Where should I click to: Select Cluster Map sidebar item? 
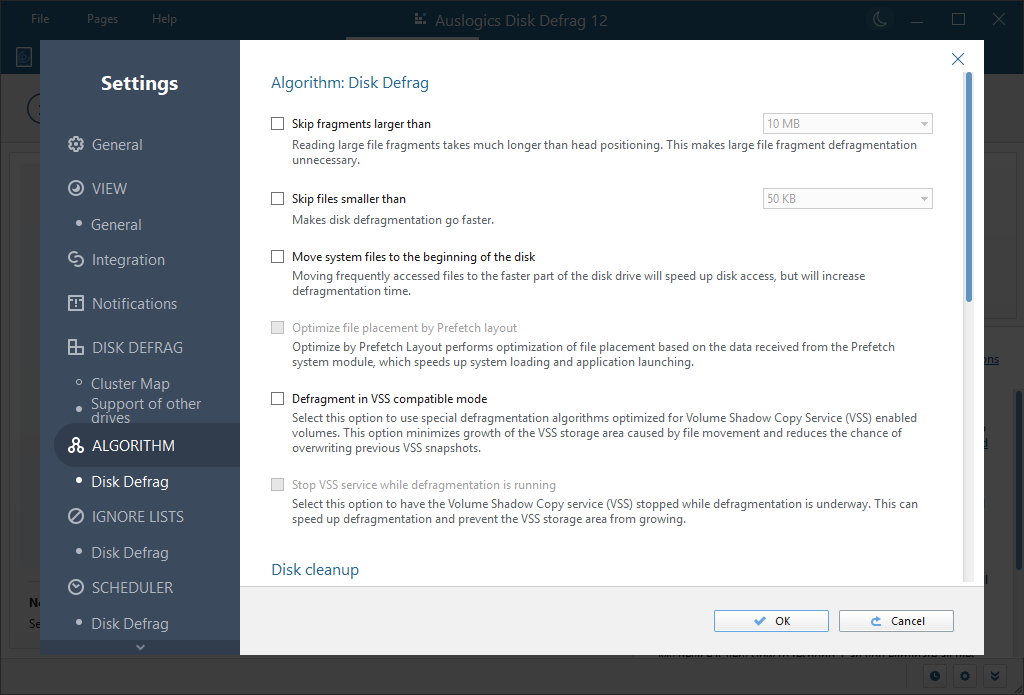(130, 383)
